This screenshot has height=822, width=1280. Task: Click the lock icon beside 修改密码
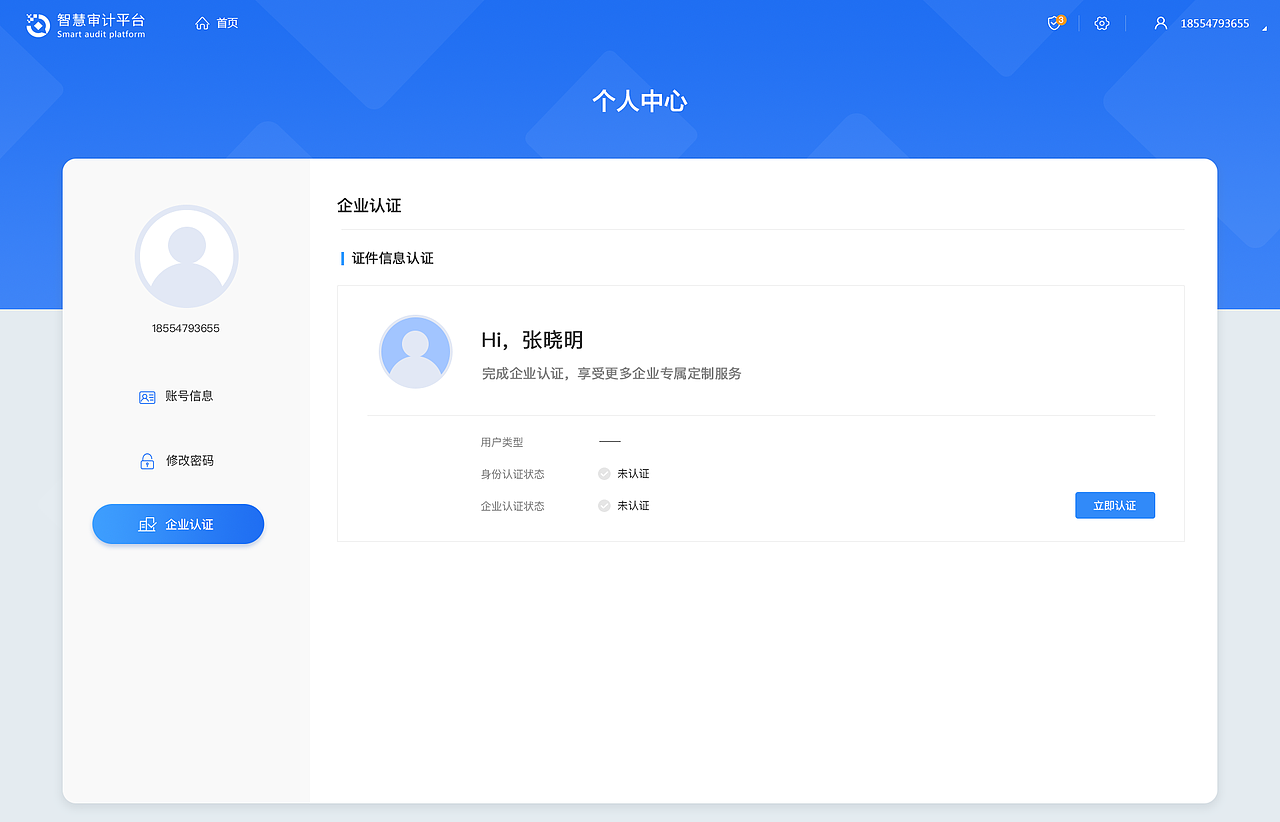146,460
